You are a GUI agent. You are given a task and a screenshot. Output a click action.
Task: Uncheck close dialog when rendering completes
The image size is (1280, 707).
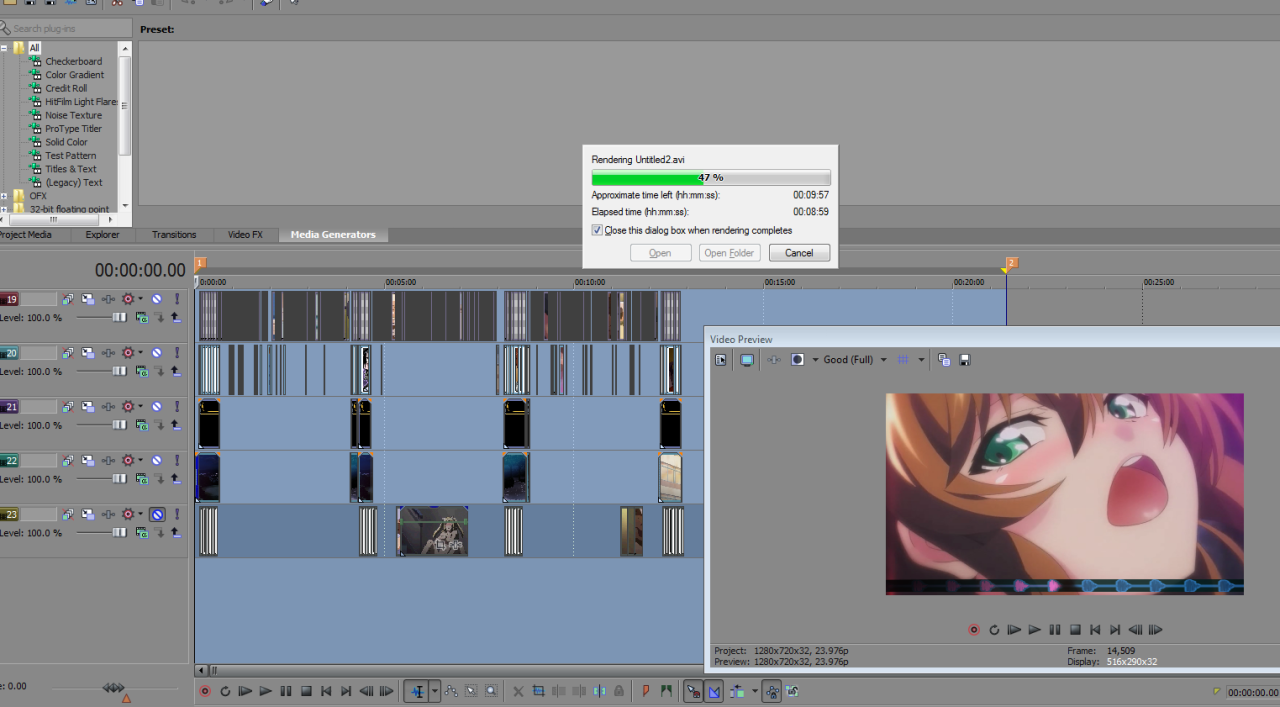(597, 230)
